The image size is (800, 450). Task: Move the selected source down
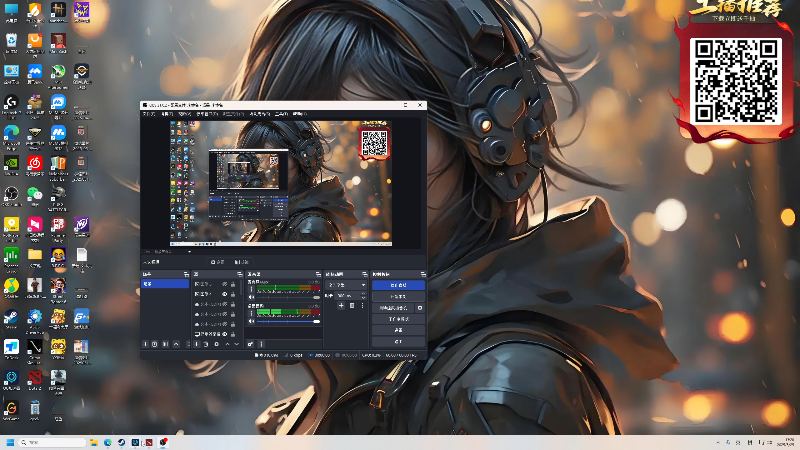tap(237, 344)
